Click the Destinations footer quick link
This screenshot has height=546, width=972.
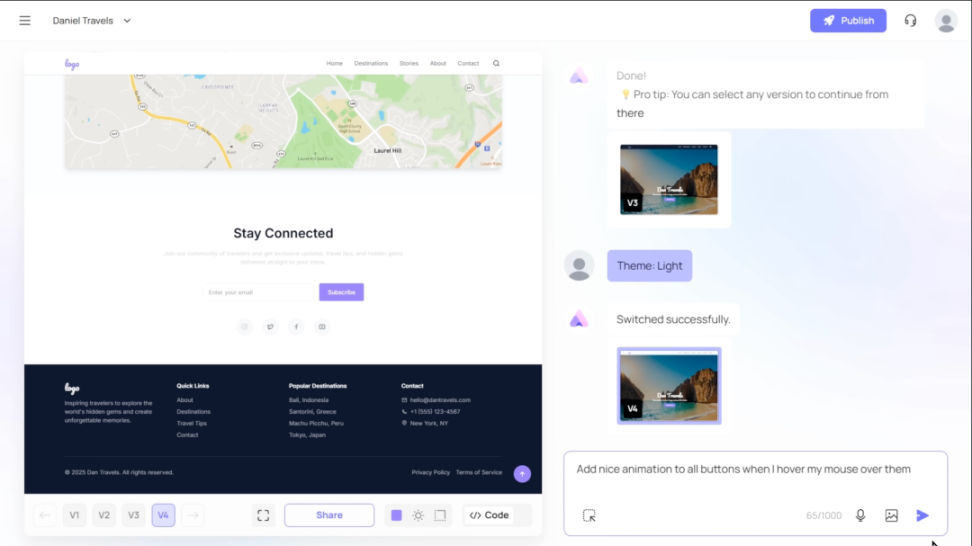pos(193,412)
